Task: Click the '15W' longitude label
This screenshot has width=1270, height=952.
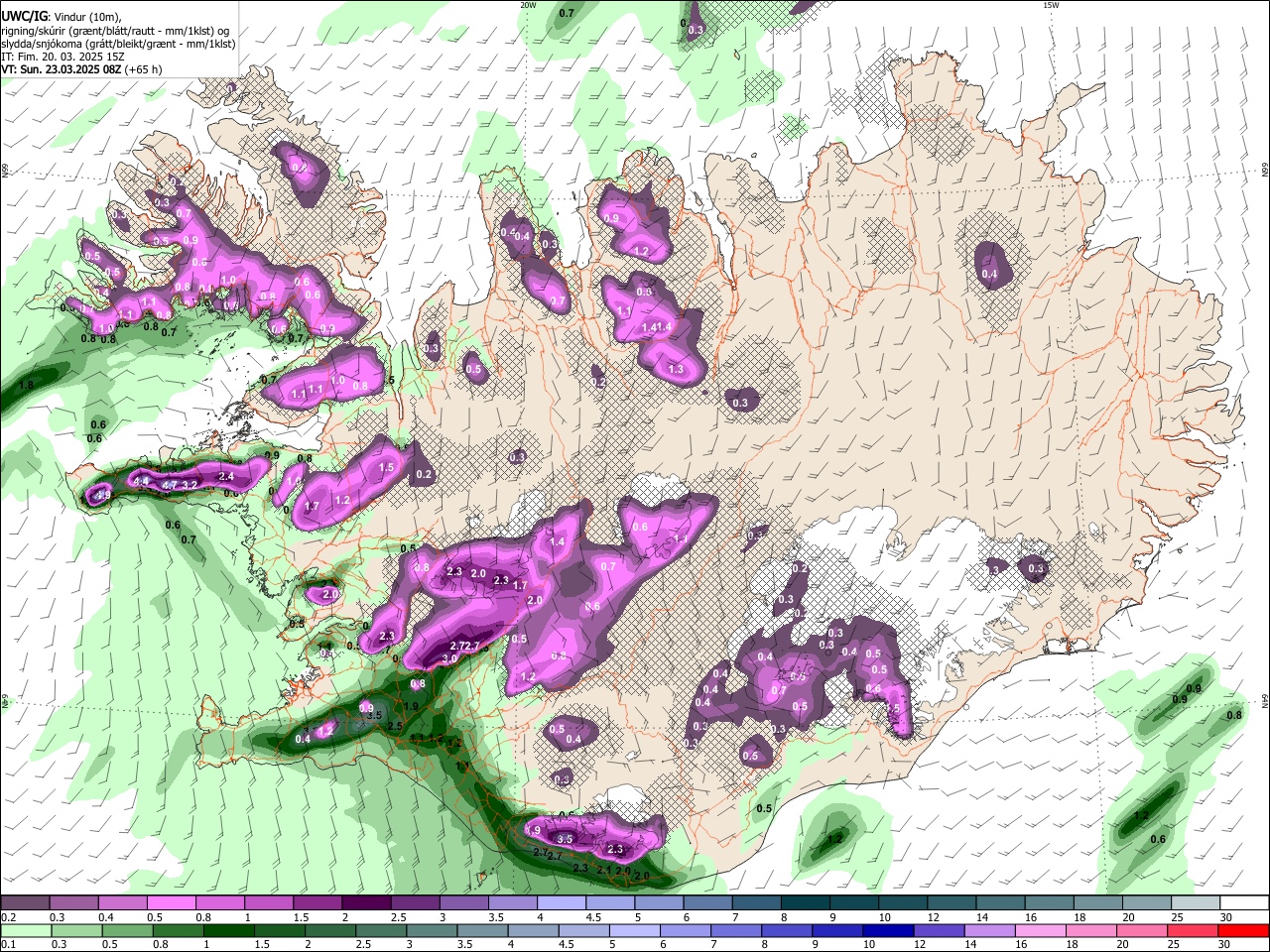Action: [x=1051, y=5]
